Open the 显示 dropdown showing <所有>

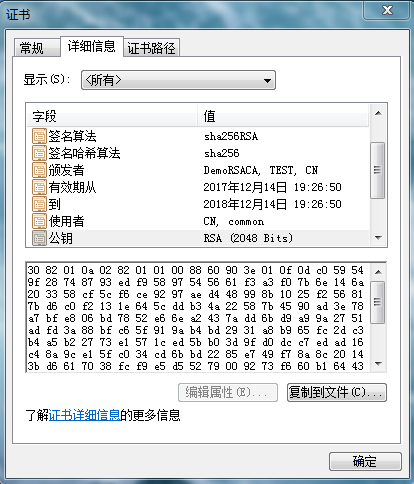click(178, 80)
